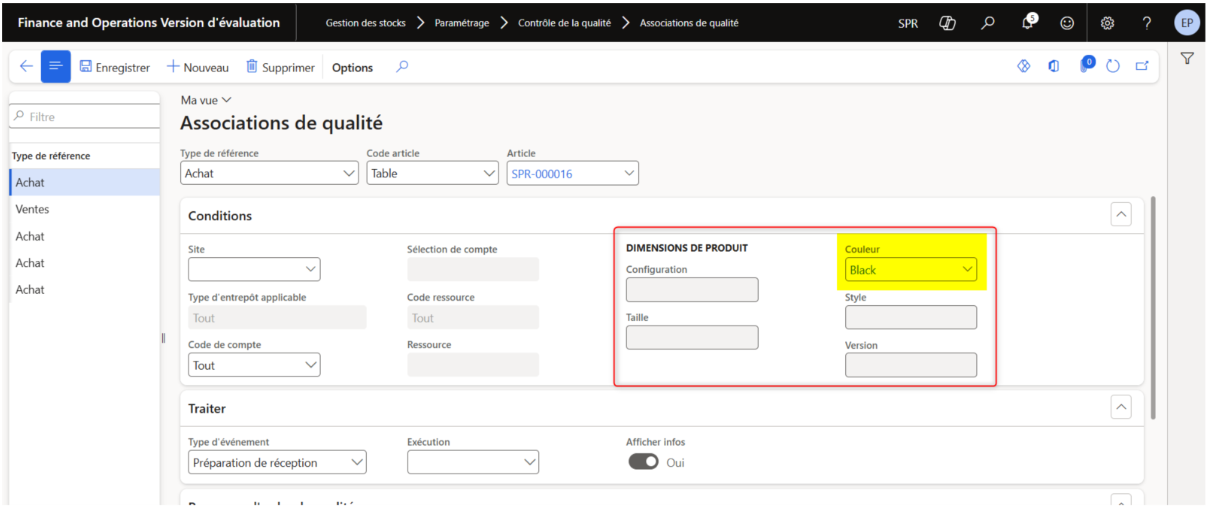This screenshot has height=508, width=1207.
Task: Click the refresh page icon
Action: (1113, 67)
